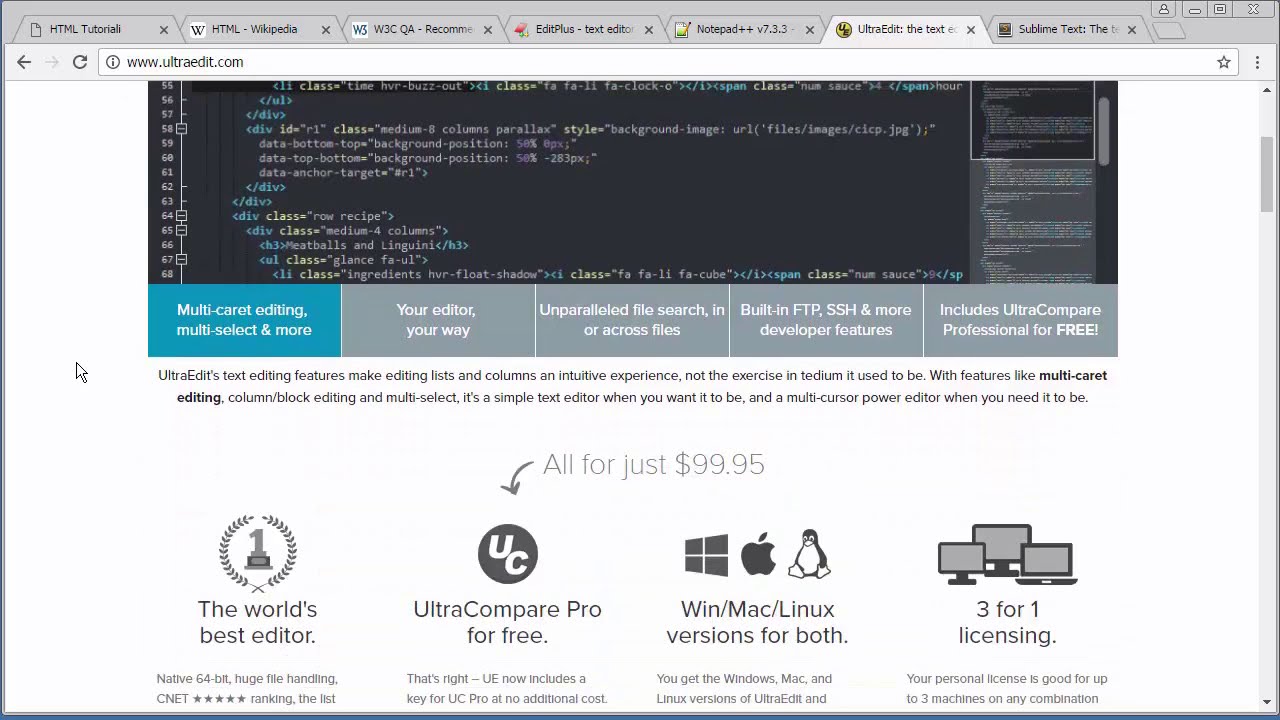Click the UC UltraCompare circle logo

[x=508, y=554]
